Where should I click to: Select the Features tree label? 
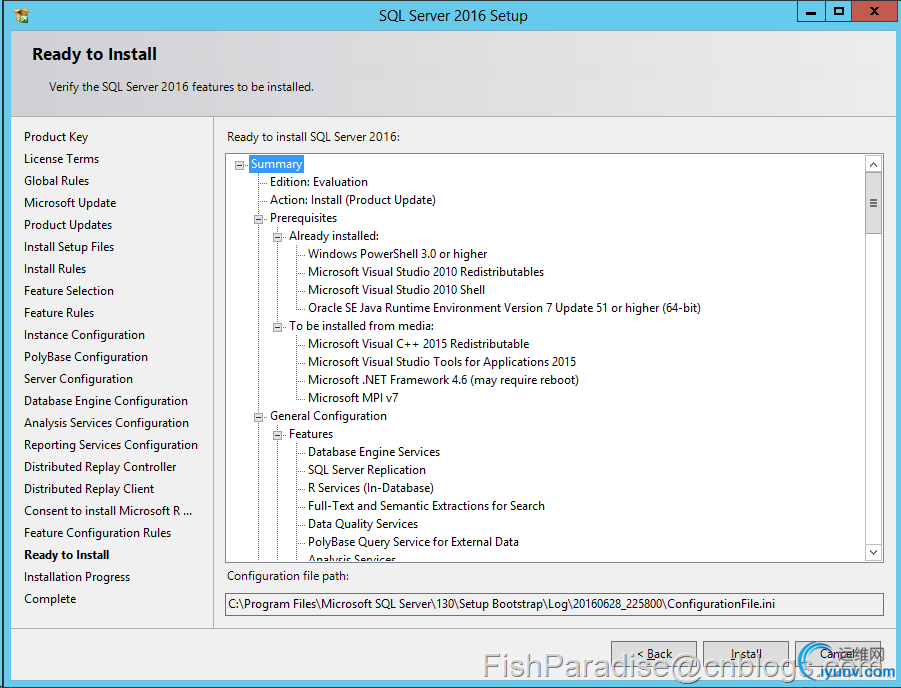(x=311, y=434)
